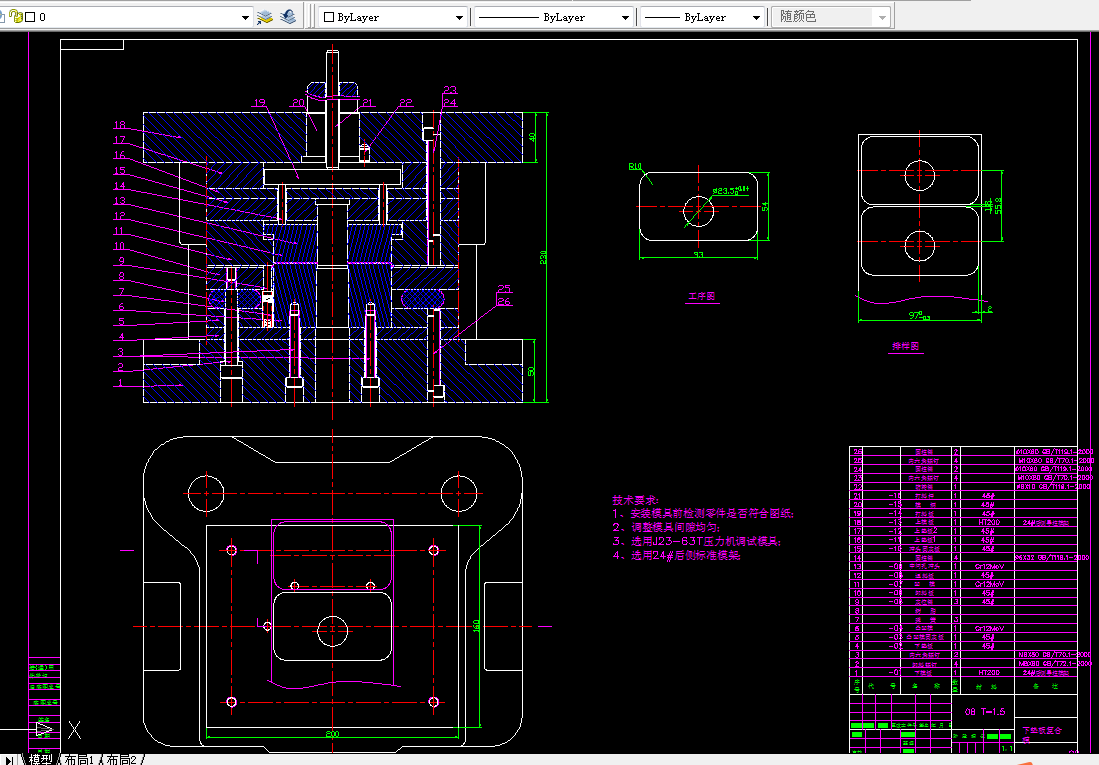Image resolution: width=1099 pixels, height=765 pixels.
Task: Select balloon number 22
Action: (406, 103)
